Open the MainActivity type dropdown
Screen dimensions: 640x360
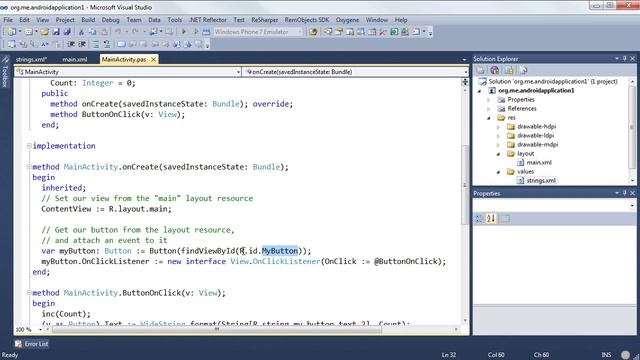coord(238,72)
